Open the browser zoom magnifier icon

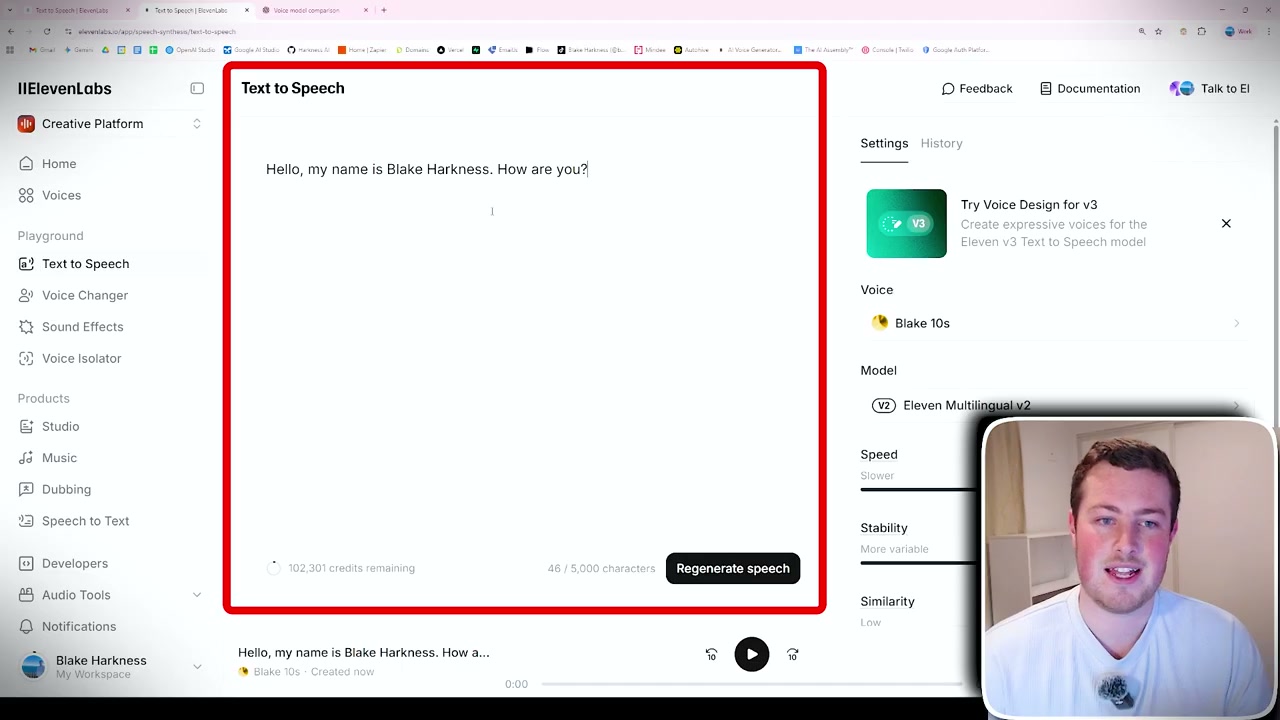1142,31
